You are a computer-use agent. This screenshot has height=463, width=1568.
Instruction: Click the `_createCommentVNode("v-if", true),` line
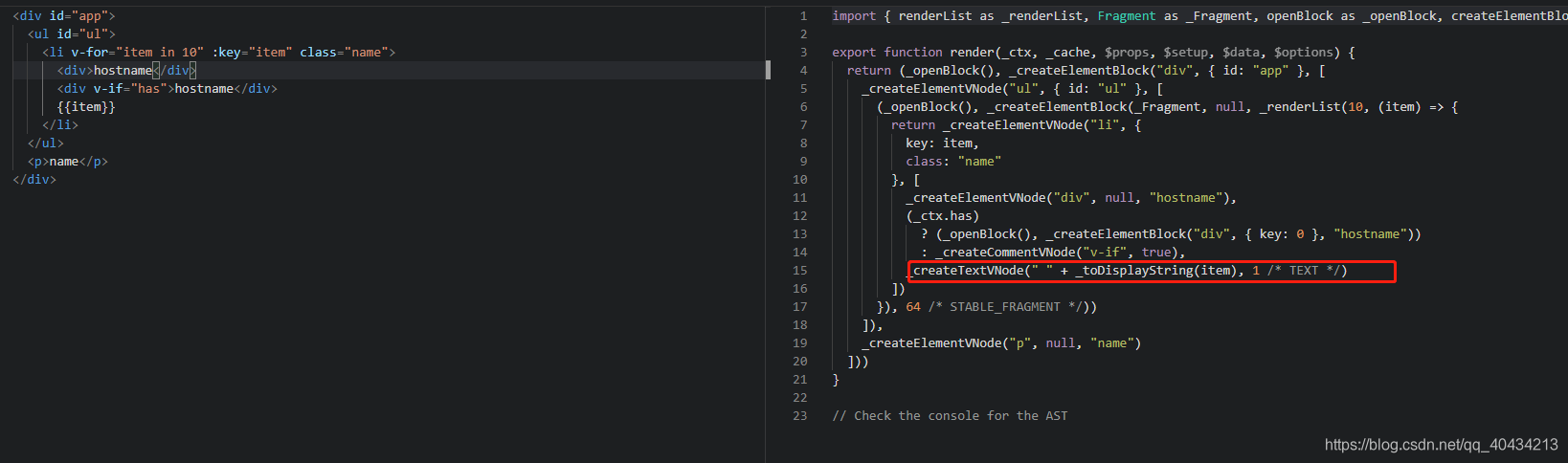pos(1053,252)
